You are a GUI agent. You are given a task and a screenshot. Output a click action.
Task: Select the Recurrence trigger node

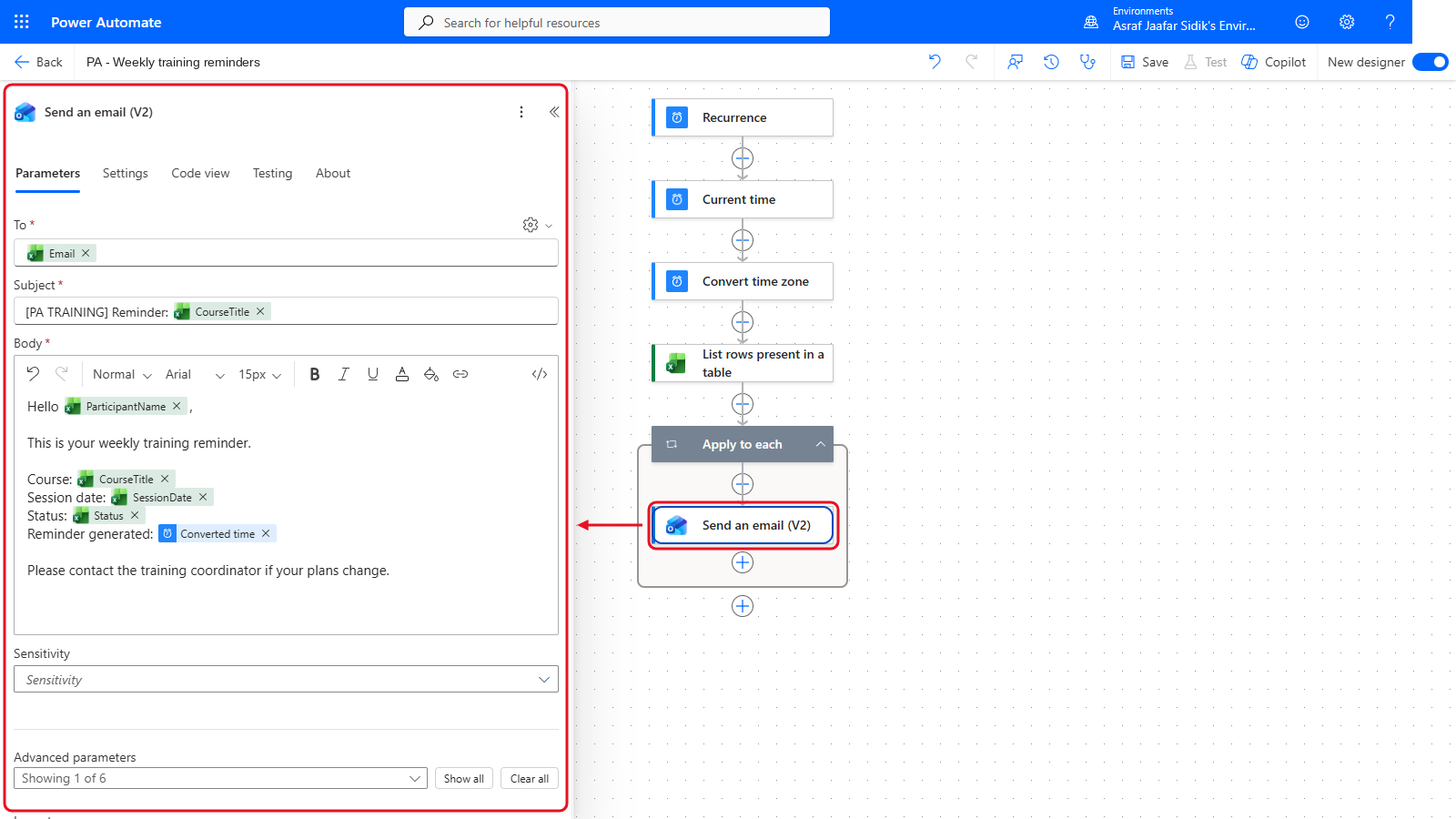[x=743, y=117]
